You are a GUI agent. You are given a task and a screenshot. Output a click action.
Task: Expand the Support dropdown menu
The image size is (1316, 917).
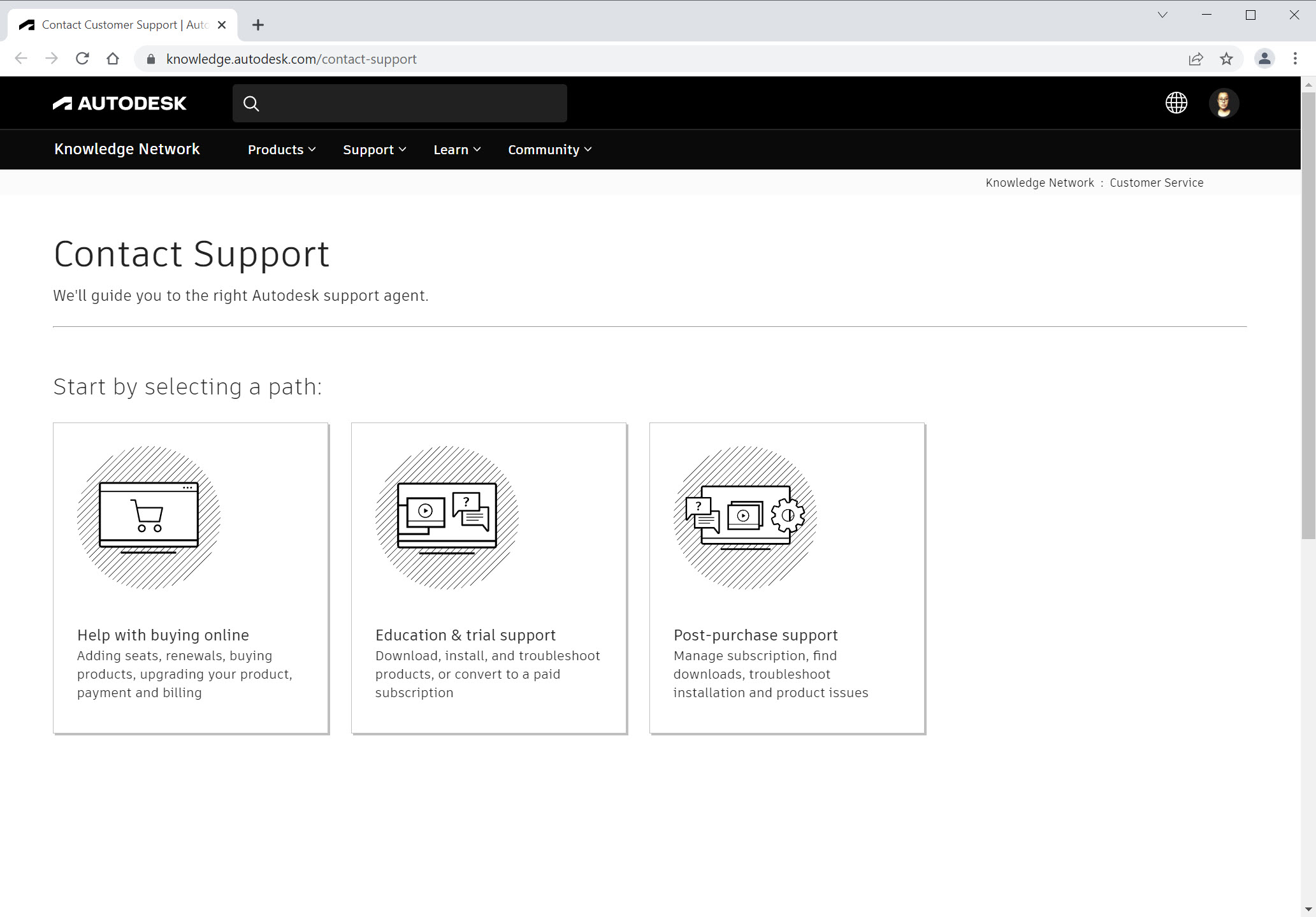(x=375, y=150)
